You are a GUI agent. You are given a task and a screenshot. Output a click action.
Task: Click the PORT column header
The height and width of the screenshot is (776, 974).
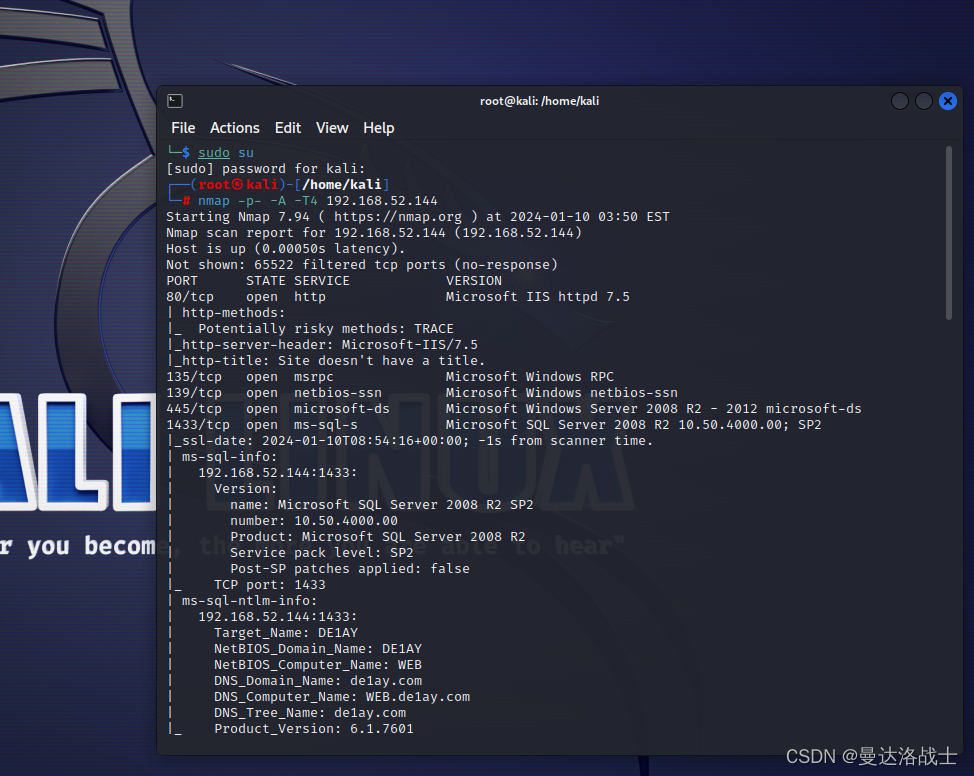click(x=182, y=281)
